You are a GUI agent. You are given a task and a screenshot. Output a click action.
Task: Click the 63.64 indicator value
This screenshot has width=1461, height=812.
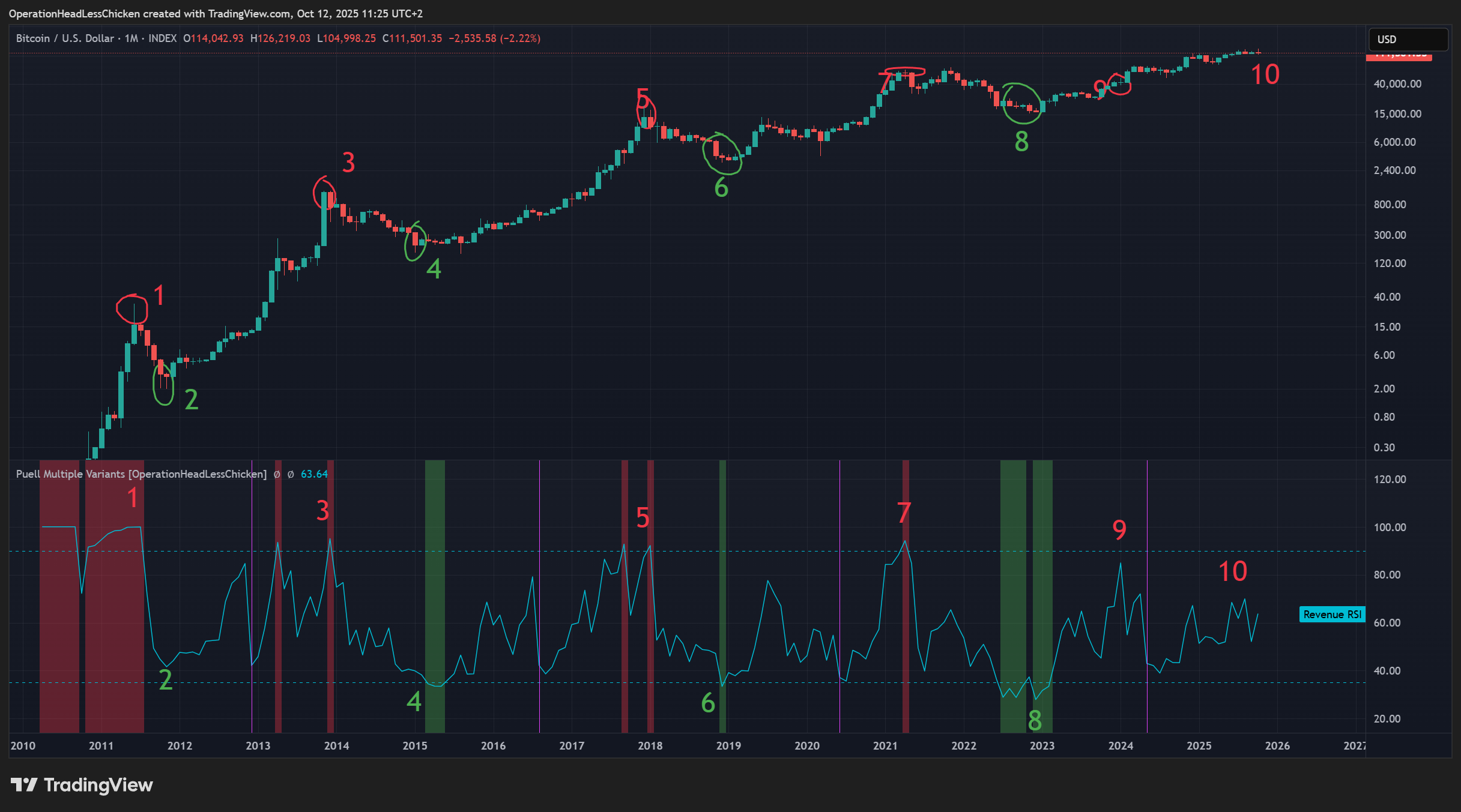click(314, 474)
